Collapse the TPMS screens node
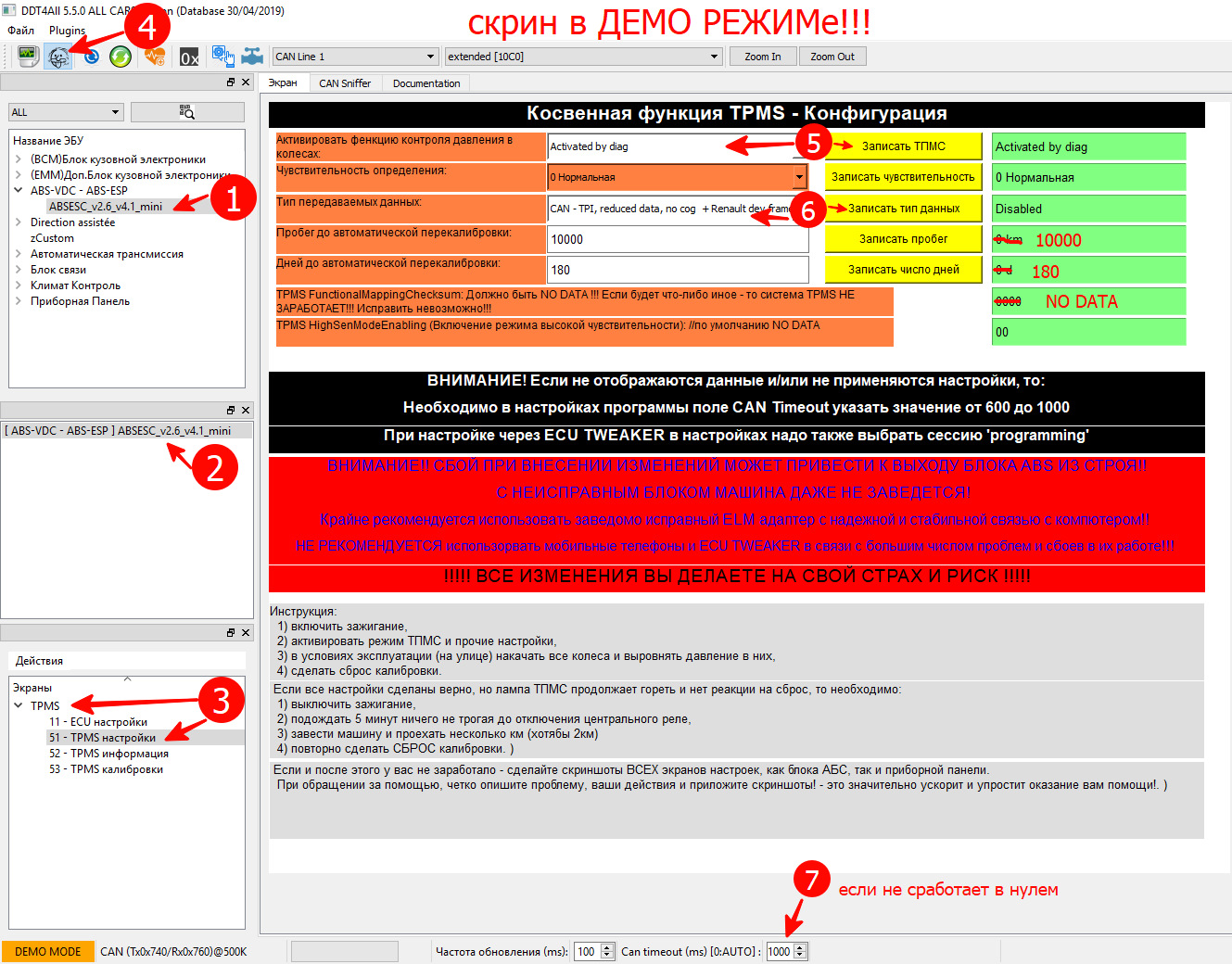This screenshot has width=1232, height=964. (x=18, y=705)
